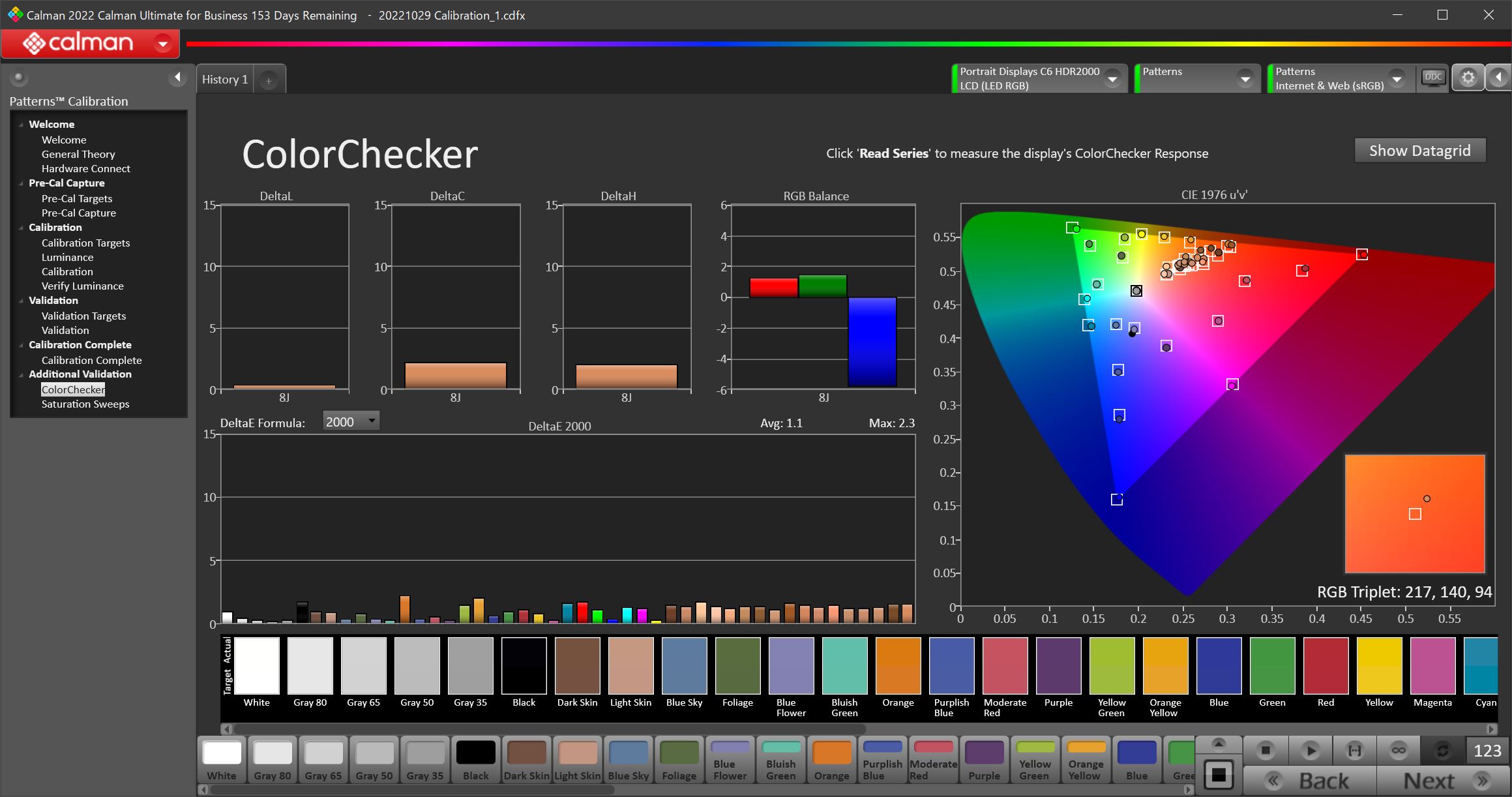This screenshot has height=797, width=1512.
Task: Open Pre-Cal Targets page
Action: click(x=77, y=199)
